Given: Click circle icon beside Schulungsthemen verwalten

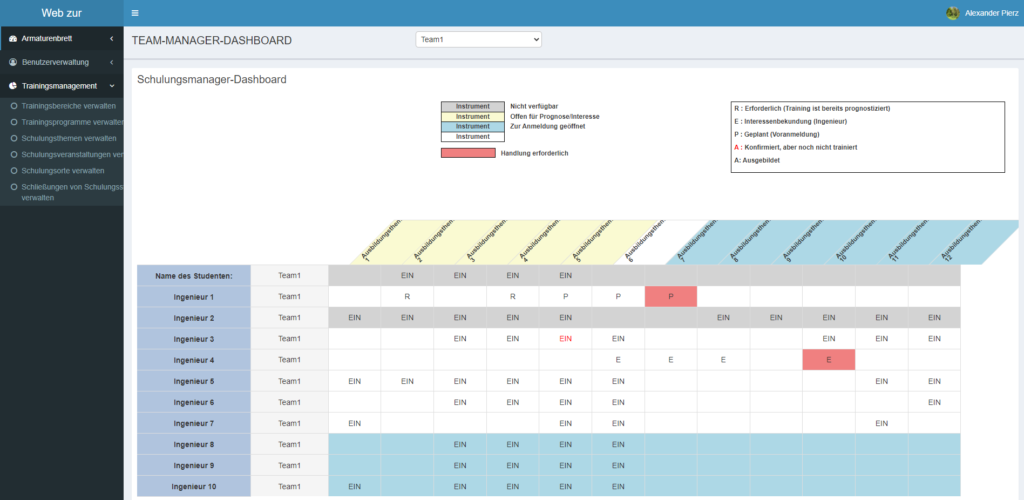Looking at the screenshot, I should [x=14, y=138].
